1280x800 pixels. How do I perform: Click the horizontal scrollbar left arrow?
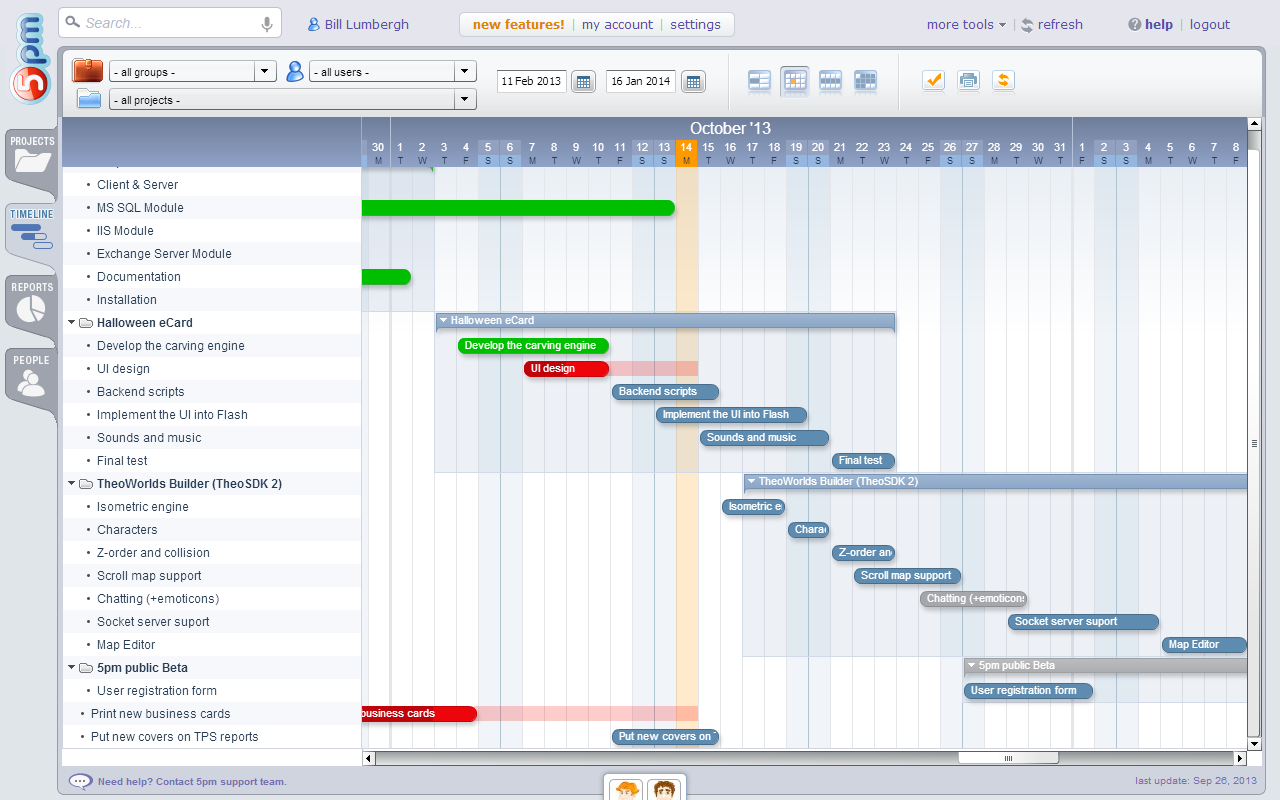click(x=368, y=758)
